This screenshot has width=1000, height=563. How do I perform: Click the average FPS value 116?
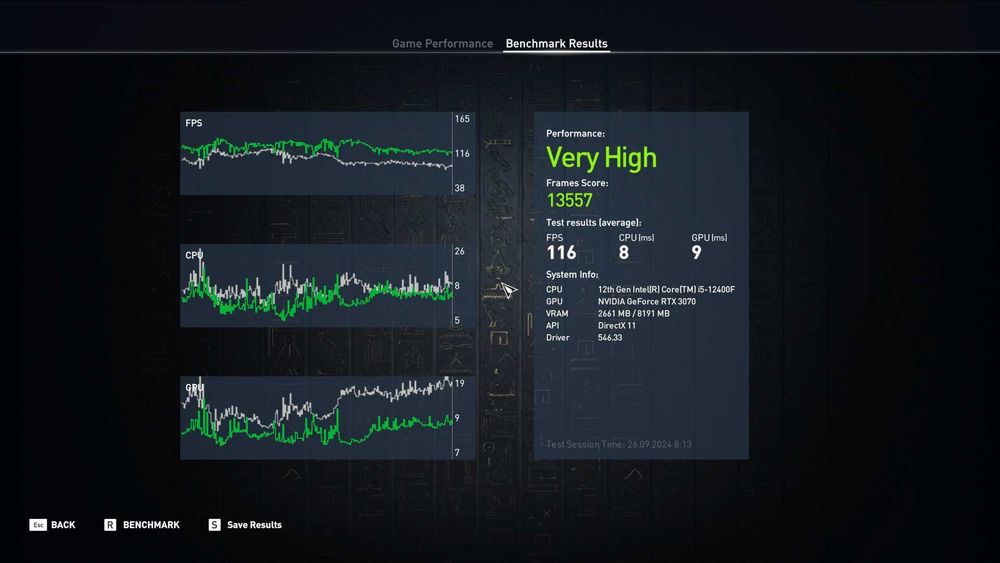pyautogui.click(x=561, y=252)
